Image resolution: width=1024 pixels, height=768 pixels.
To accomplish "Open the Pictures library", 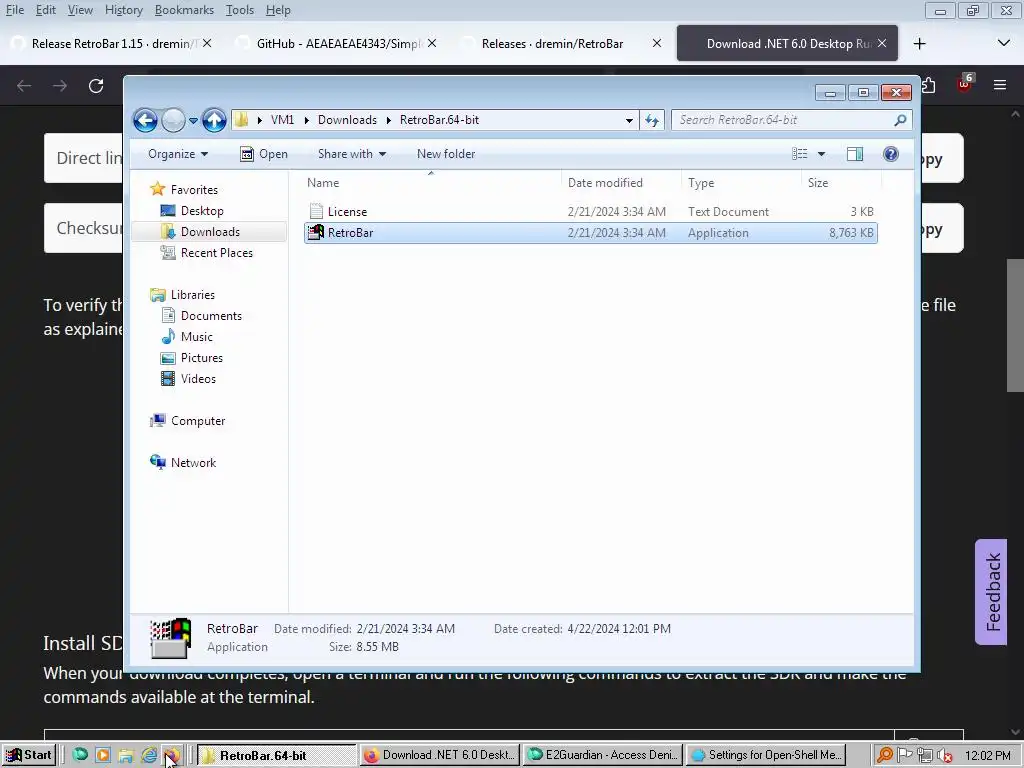I will pos(201,358).
